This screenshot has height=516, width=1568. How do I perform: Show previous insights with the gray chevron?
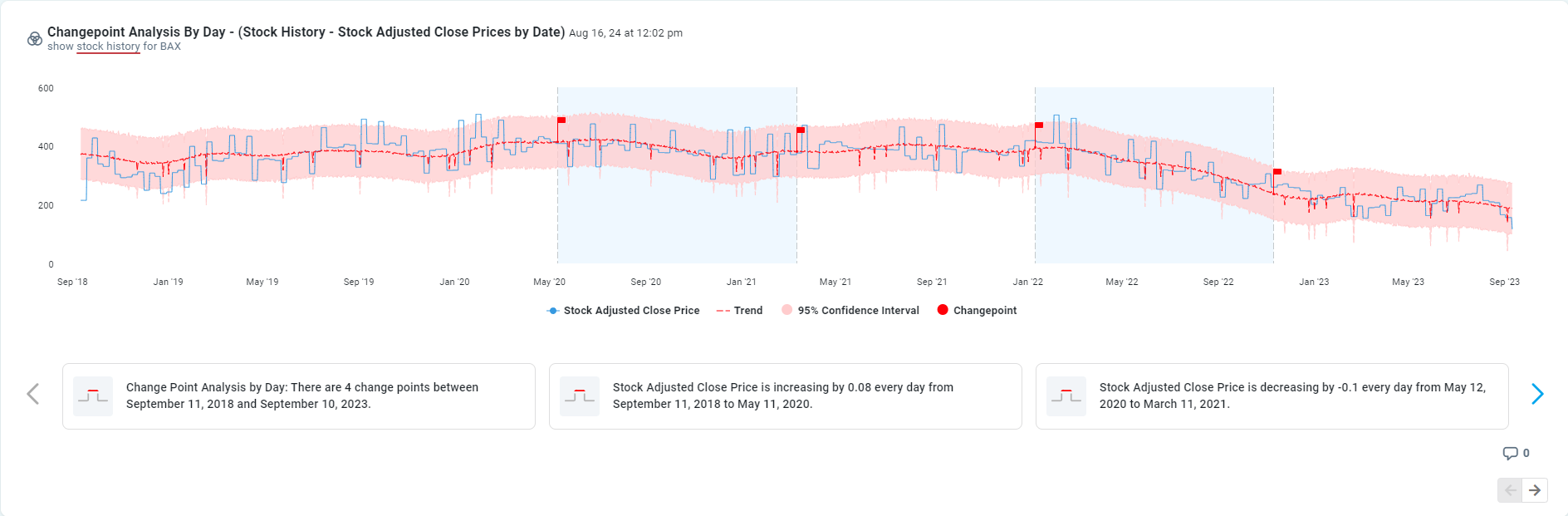pyautogui.click(x=33, y=394)
